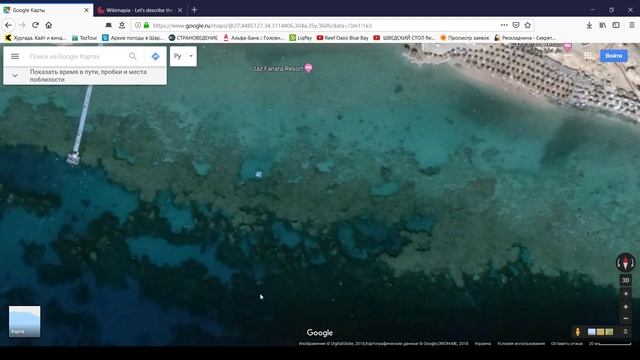Click the search magnifier icon in Maps
Image resolution: width=640 pixels, height=360 pixels.
coord(133,56)
